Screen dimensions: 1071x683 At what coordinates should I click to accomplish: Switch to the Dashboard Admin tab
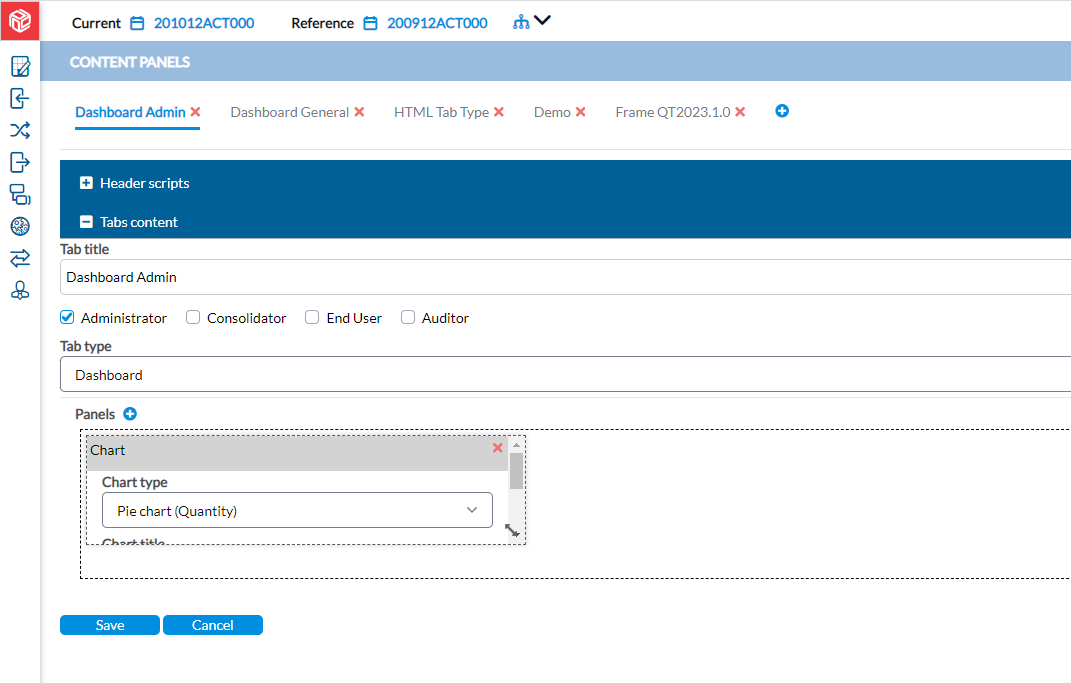click(130, 112)
